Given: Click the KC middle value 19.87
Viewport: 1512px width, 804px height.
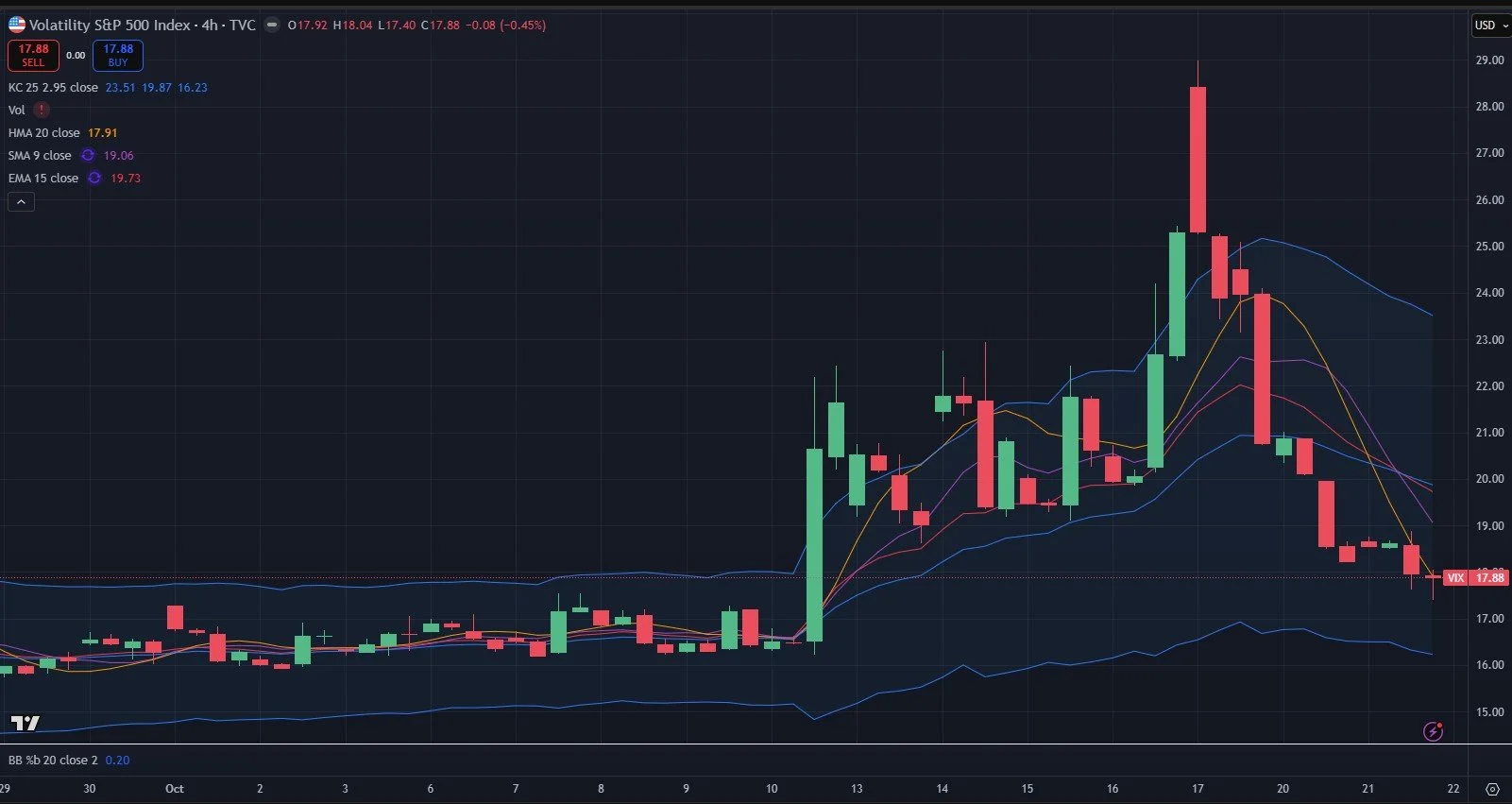Looking at the screenshot, I should pos(157,87).
